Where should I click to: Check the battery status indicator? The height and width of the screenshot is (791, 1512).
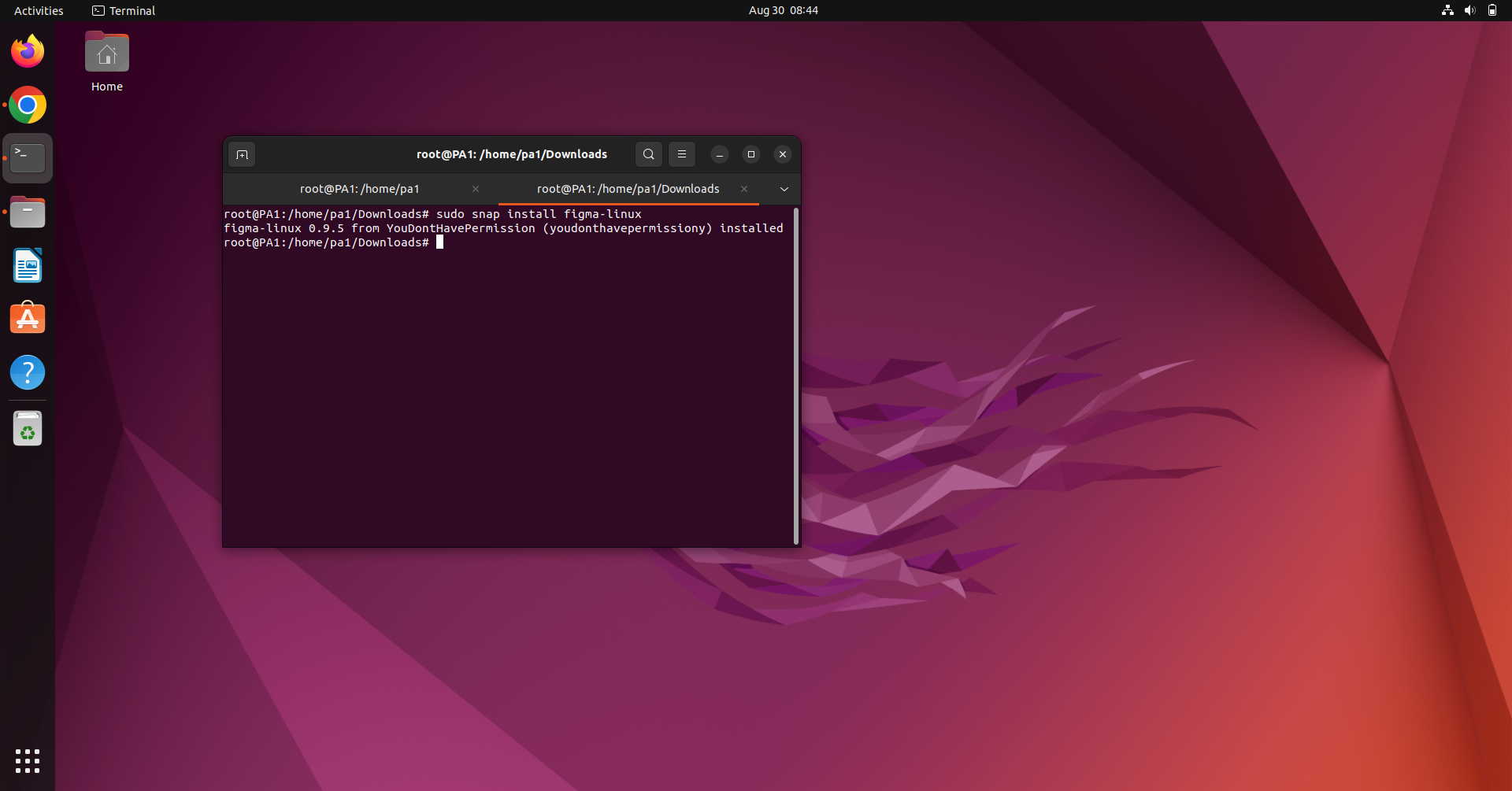(1493, 10)
